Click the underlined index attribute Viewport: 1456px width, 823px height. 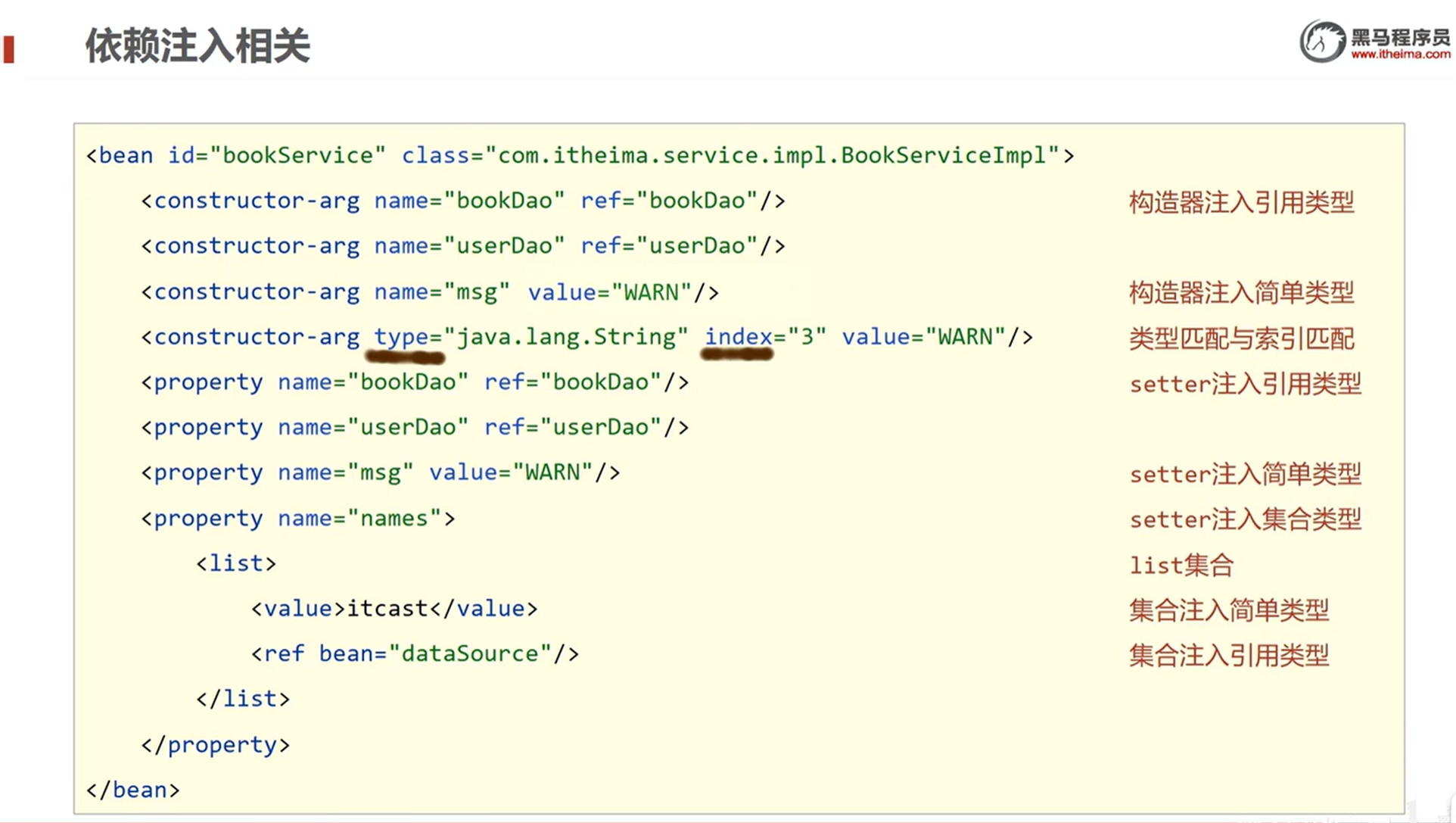click(738, 337)
